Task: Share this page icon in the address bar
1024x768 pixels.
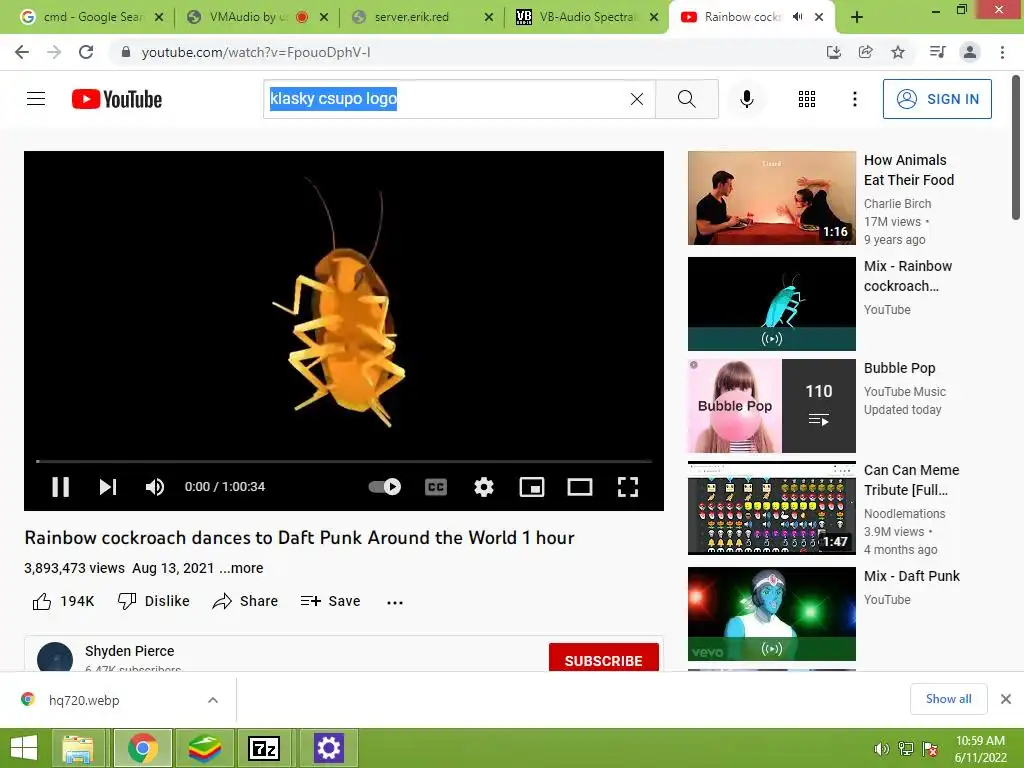Action: (865, 52)
